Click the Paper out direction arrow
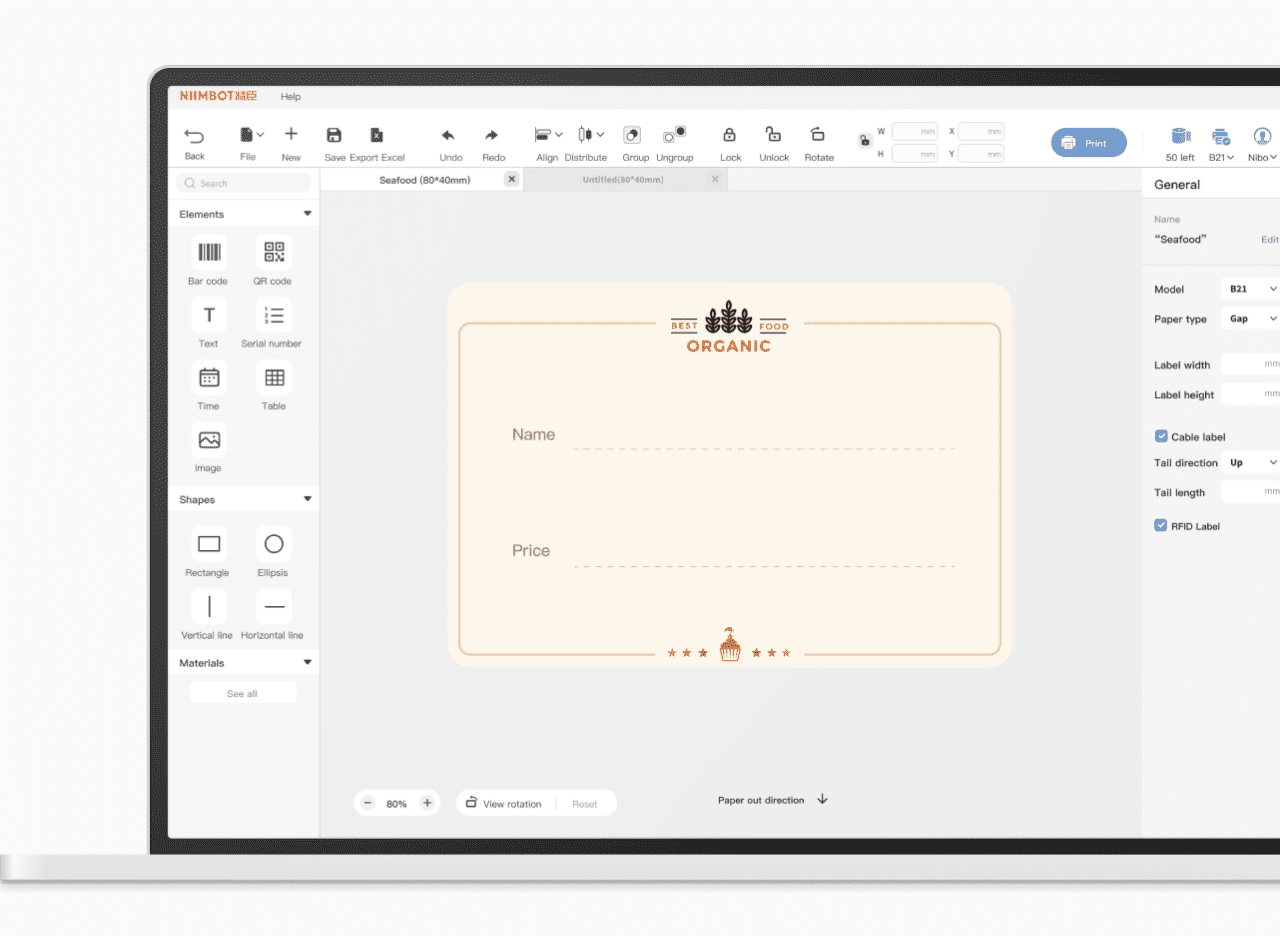Screen dimensions: 1280x936 [822, 799]
